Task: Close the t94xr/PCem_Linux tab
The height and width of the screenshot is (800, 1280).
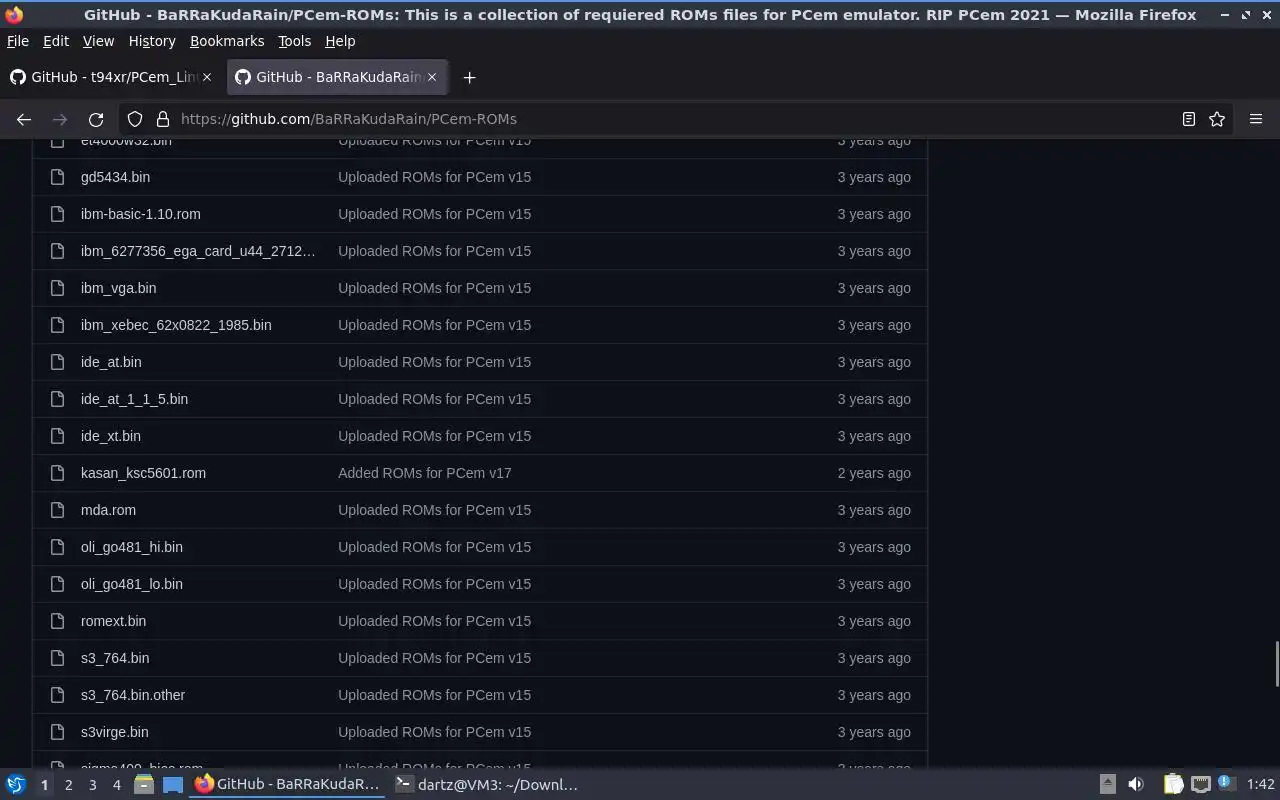Action: (x=208, y=77)
